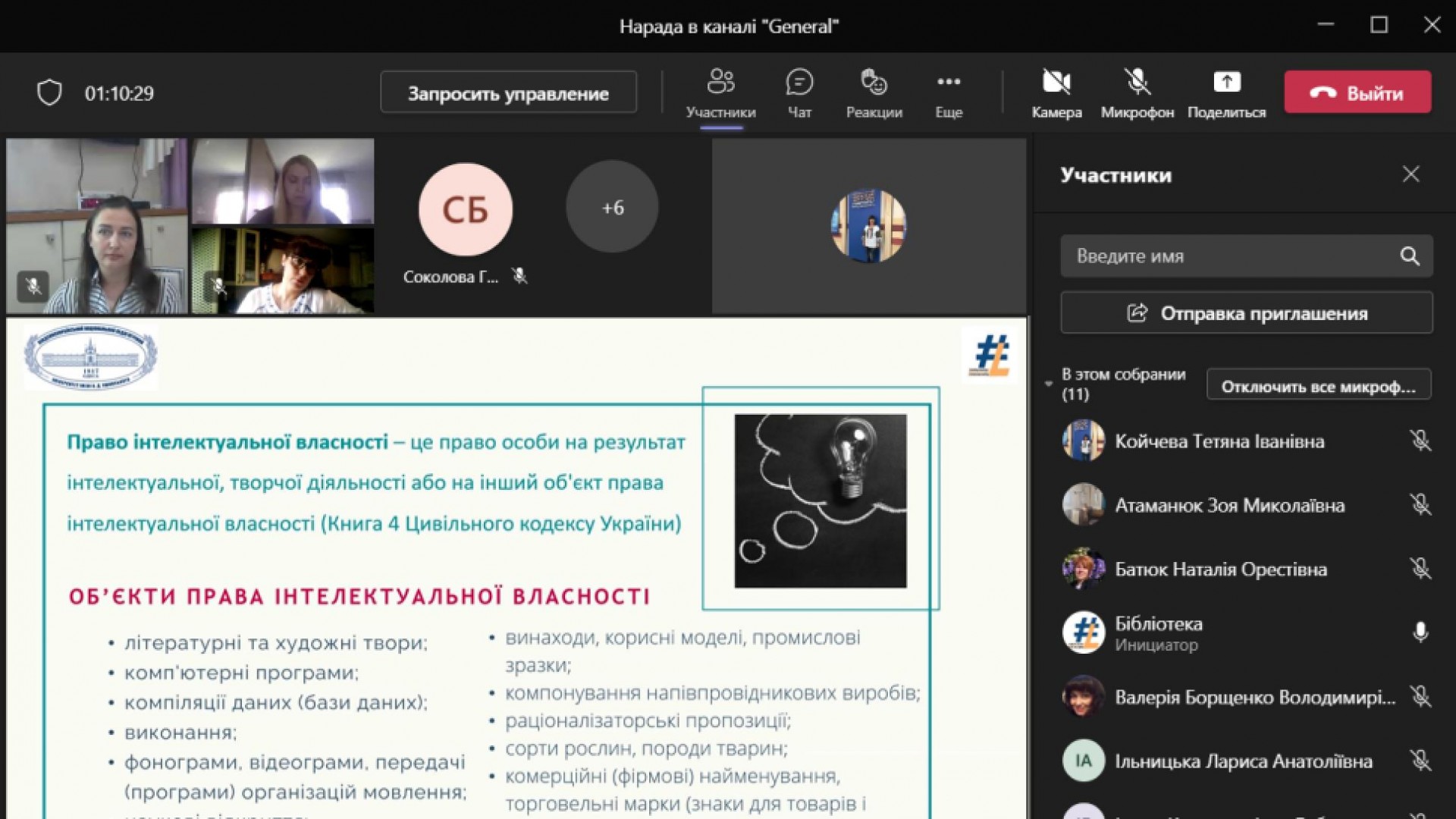Image resolution: width=1456 pixels, height=819 pixels.
Task: Expand the +6 hidden participants bubble
Action: (x=612, y=207)
